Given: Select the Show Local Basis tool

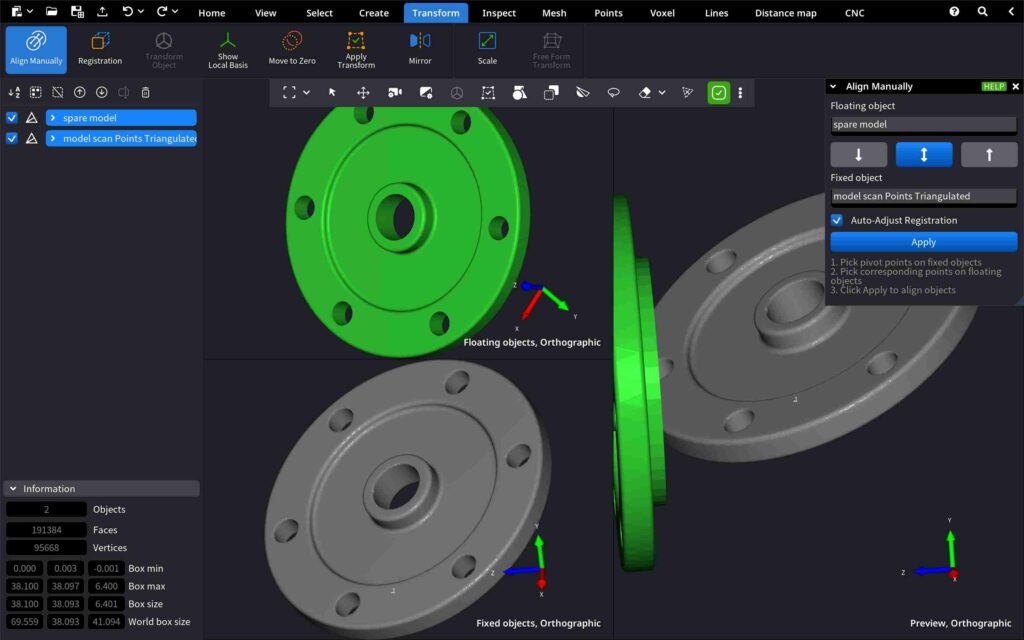Looking at the screenshot, I should pyautogui.click(x=228, y=49).
